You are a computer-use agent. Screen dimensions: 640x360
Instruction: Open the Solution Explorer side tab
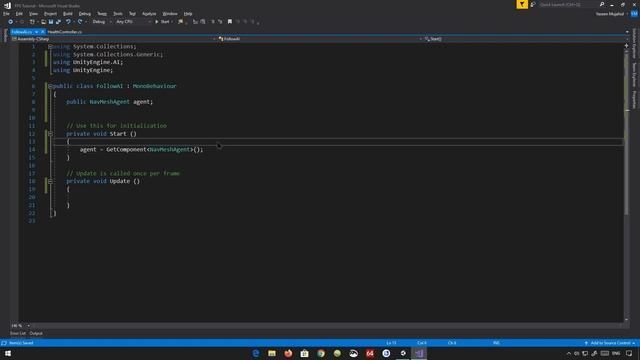point(634,43)
